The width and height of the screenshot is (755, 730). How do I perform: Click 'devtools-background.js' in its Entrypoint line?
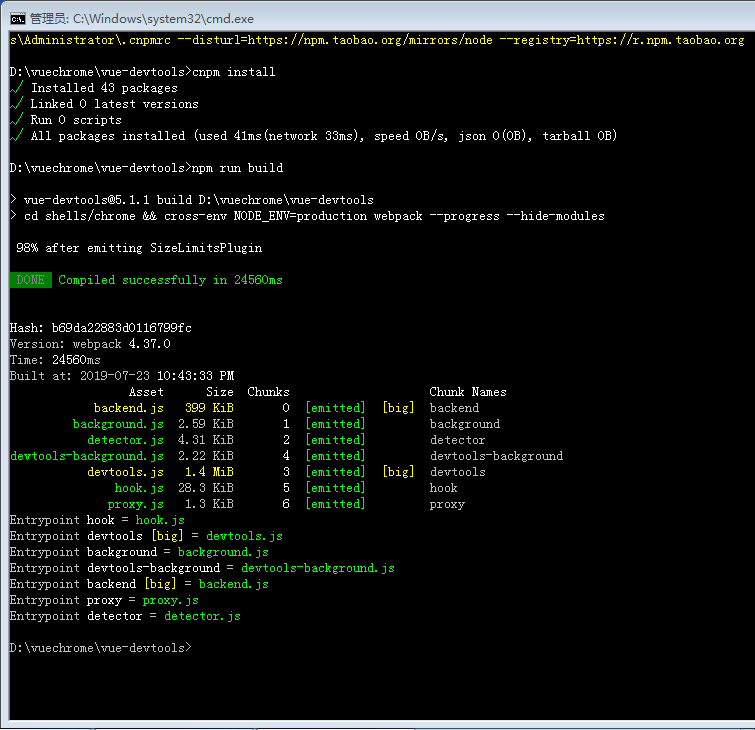(318, 568)
